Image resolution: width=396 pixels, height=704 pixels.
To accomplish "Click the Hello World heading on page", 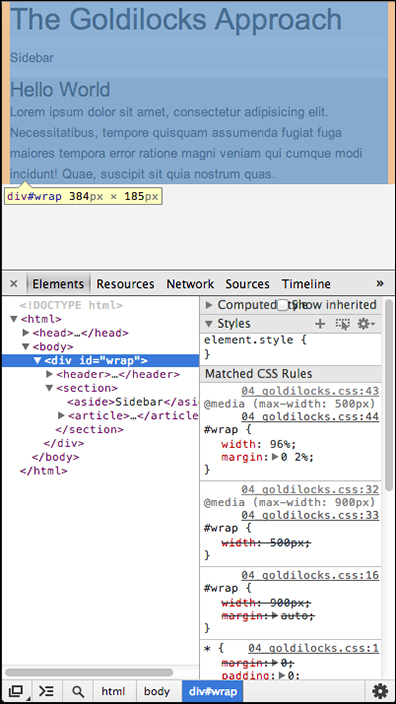I will tap(60, 89).
